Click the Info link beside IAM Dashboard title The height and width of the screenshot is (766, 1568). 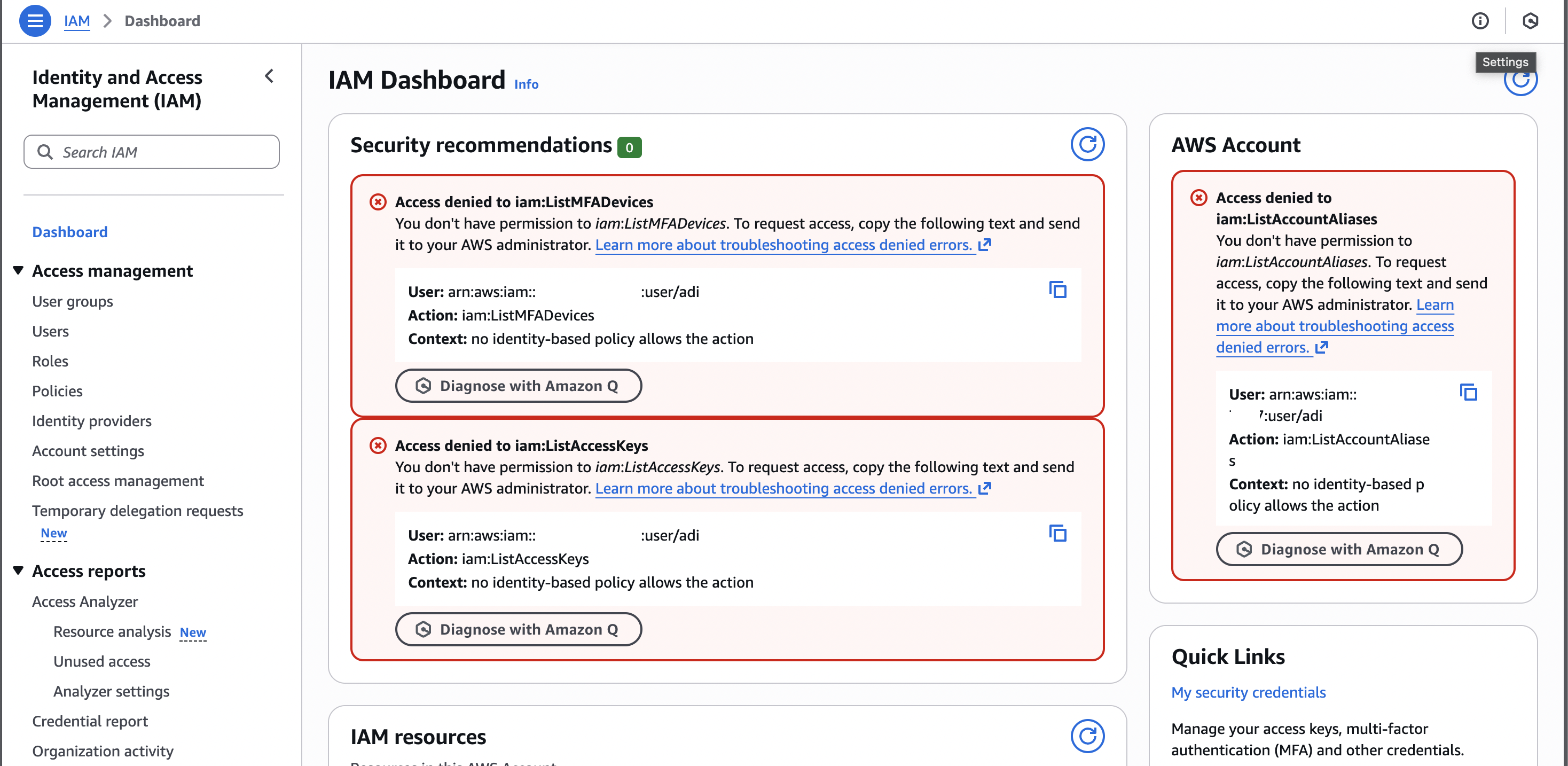click(526, 84)
